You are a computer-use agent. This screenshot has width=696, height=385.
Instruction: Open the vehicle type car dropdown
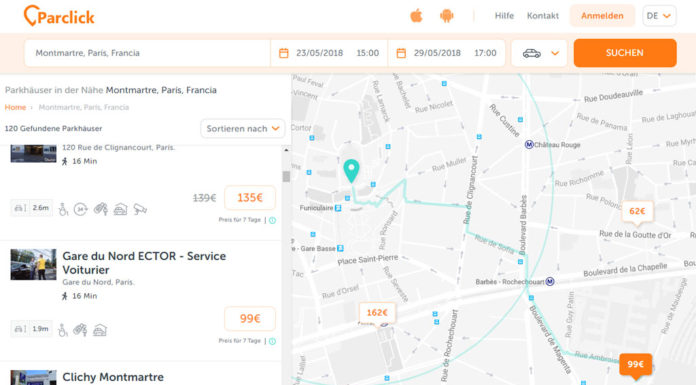coord(539,53)
